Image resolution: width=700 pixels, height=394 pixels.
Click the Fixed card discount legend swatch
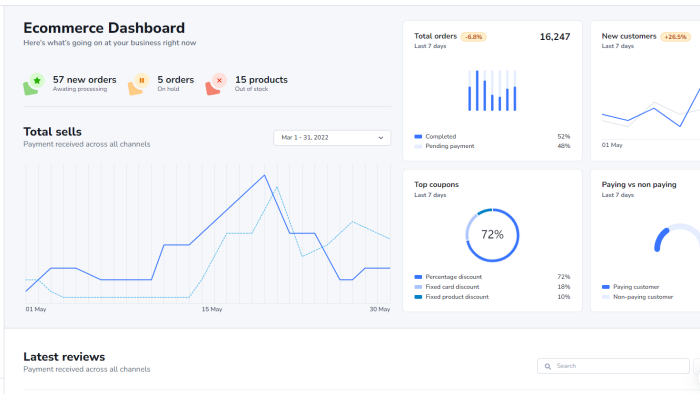click(418, 287)
